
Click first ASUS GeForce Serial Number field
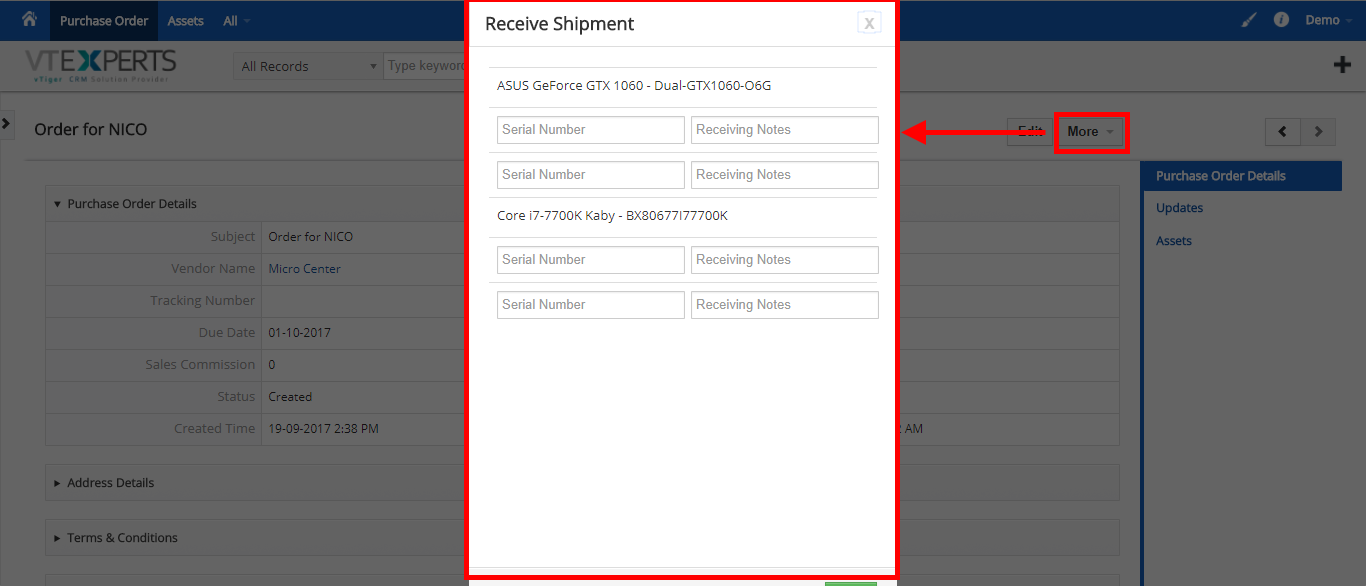591,130
